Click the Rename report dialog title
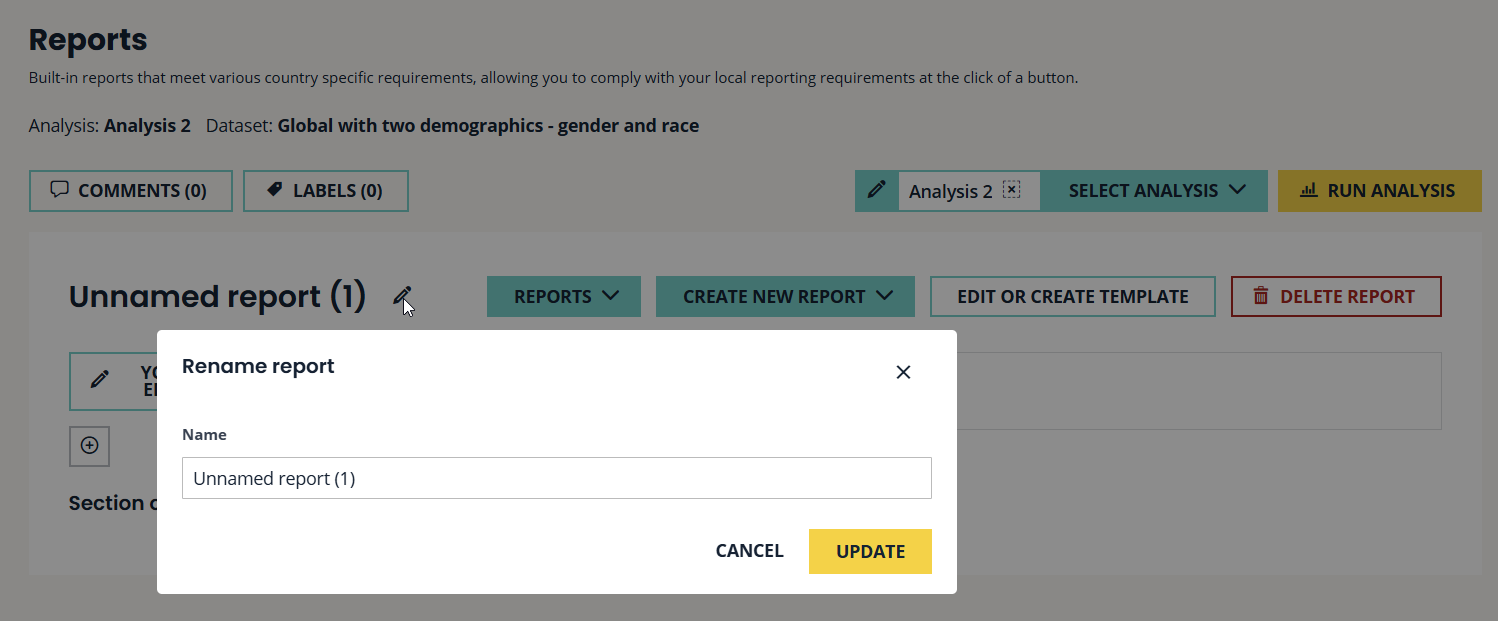1498x621 pixels. pos(258,367)
